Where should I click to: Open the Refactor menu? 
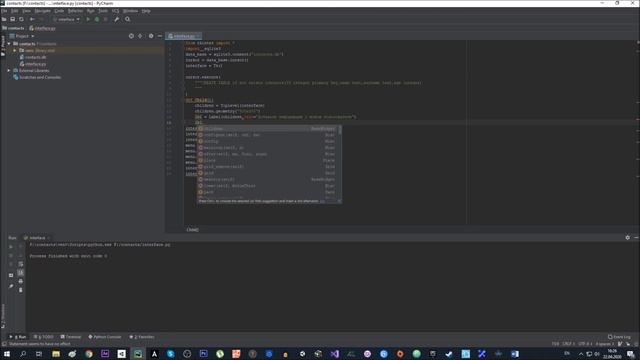76,11
